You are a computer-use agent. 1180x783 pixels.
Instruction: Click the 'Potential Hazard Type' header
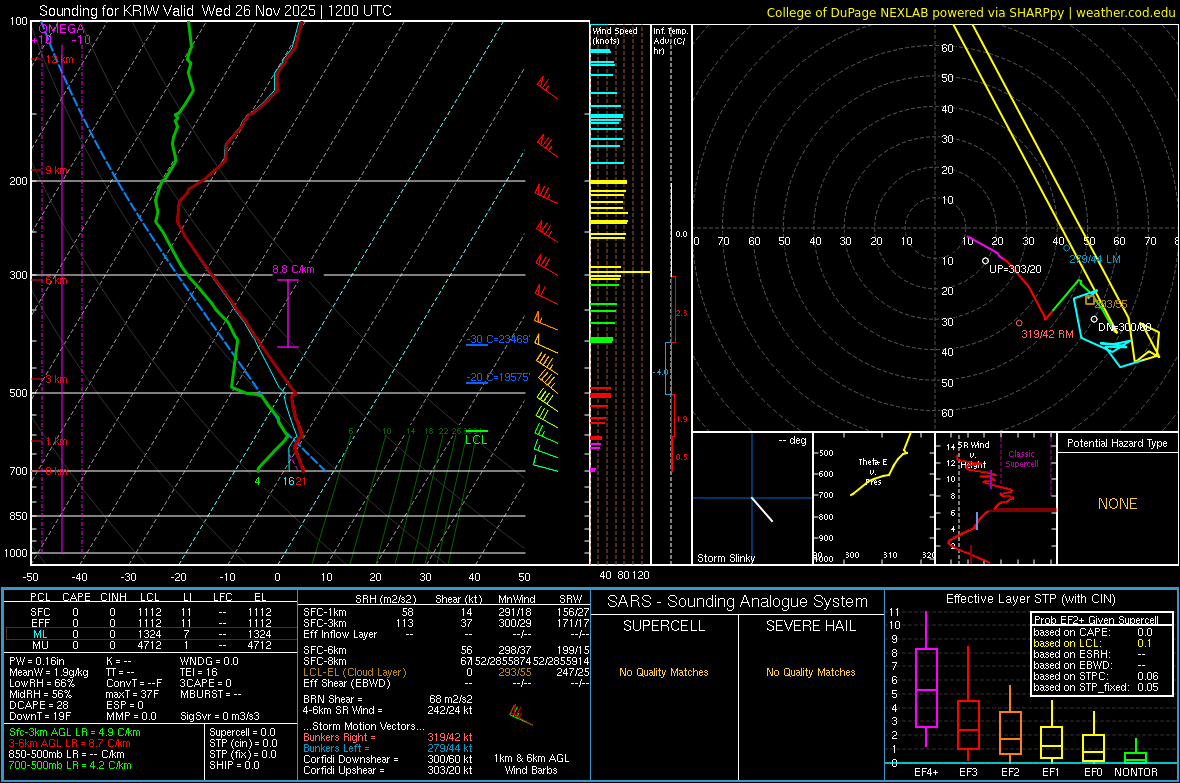point(1117,443)
